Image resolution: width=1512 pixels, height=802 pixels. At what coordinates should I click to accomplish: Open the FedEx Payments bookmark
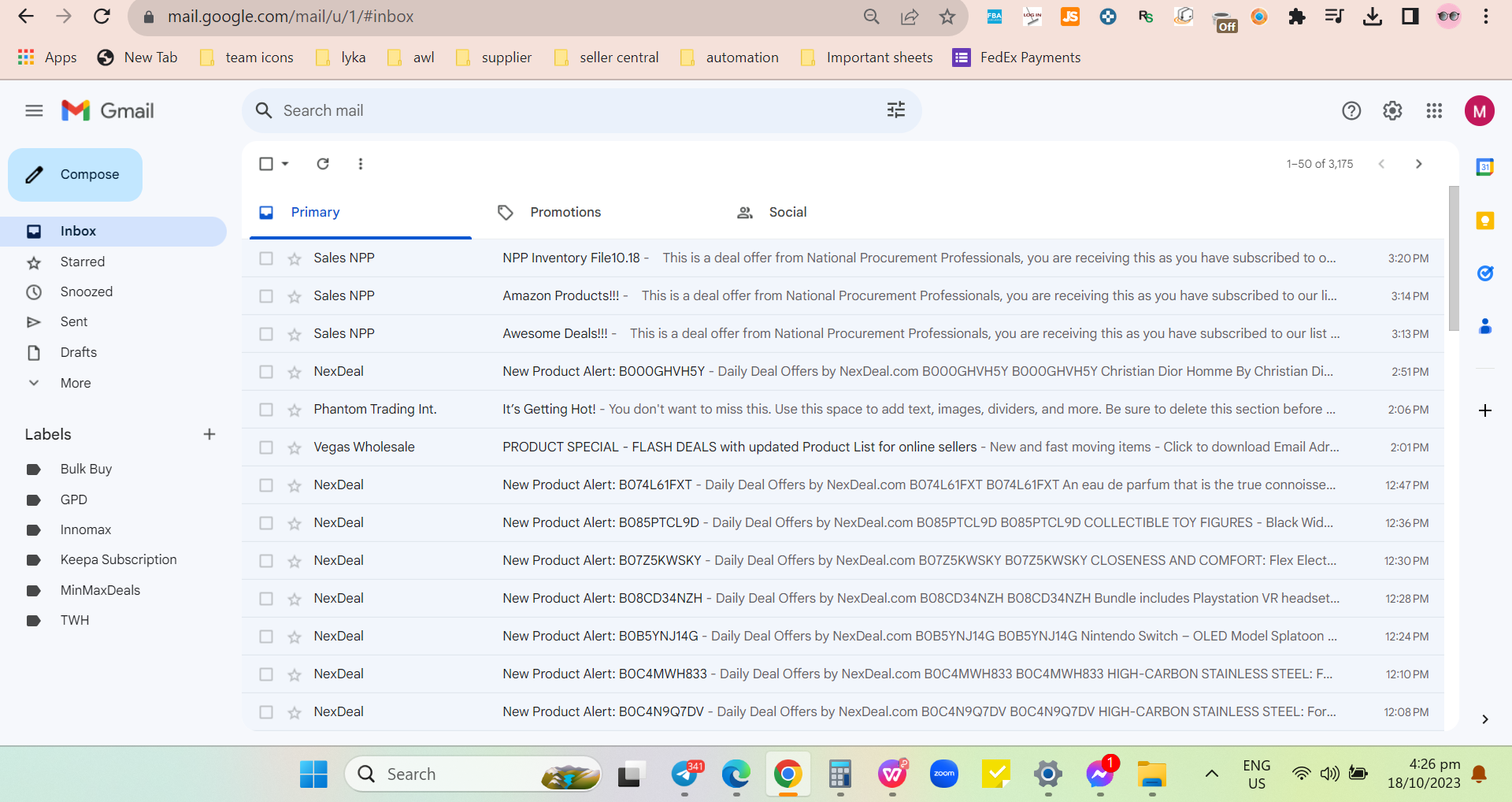pyautogui.click(x=1017, y=58)
